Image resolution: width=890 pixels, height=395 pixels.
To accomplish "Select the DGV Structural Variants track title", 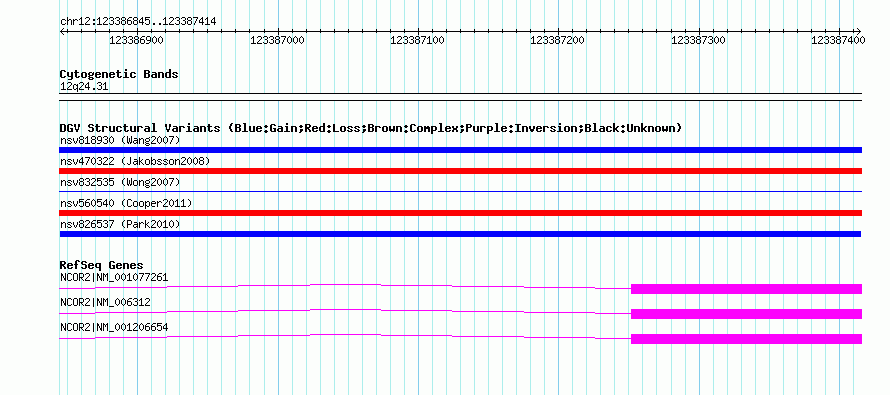I will [371, 128].
